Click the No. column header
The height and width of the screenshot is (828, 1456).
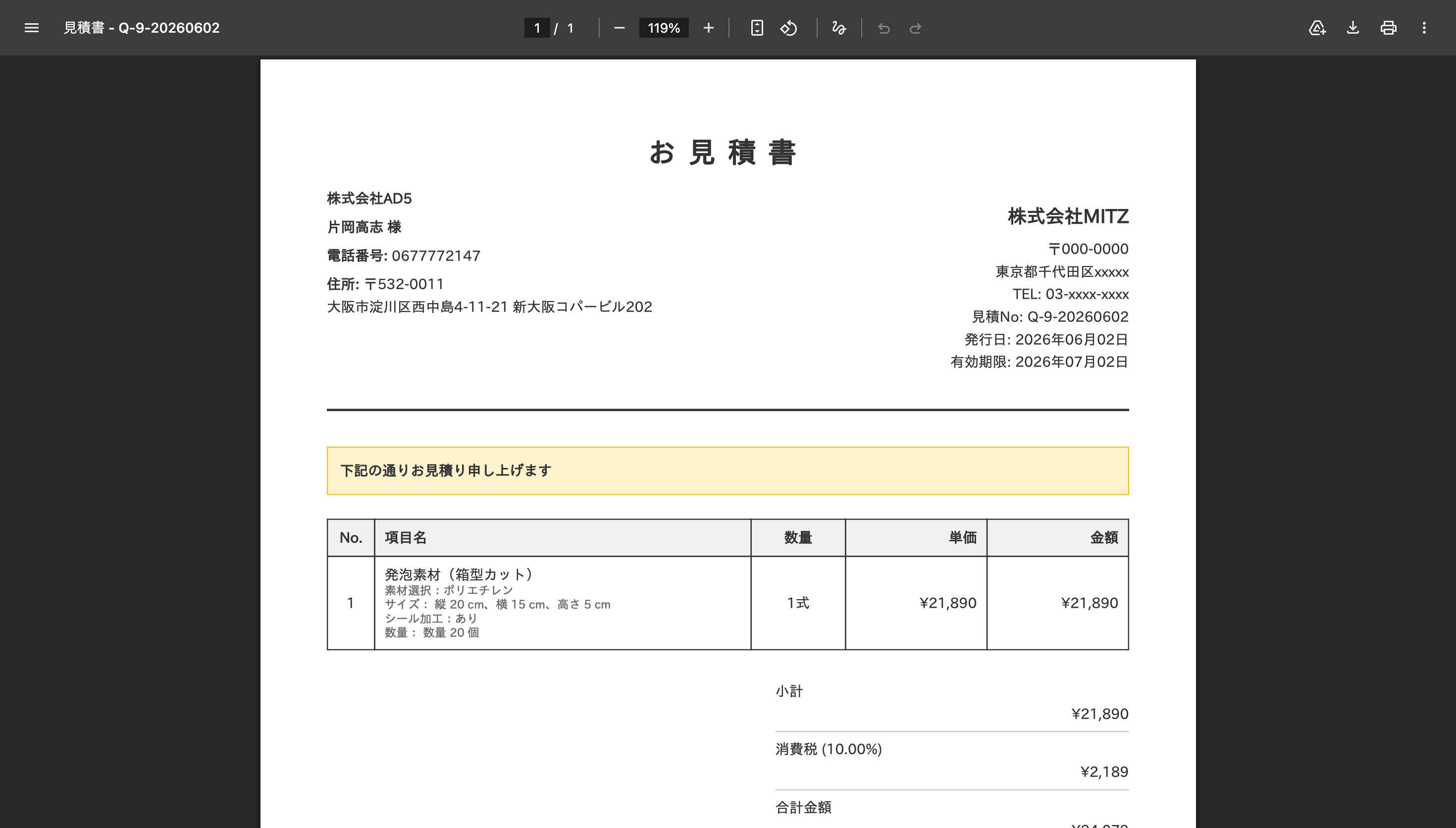pyautogui.click(x=351, y=537)
